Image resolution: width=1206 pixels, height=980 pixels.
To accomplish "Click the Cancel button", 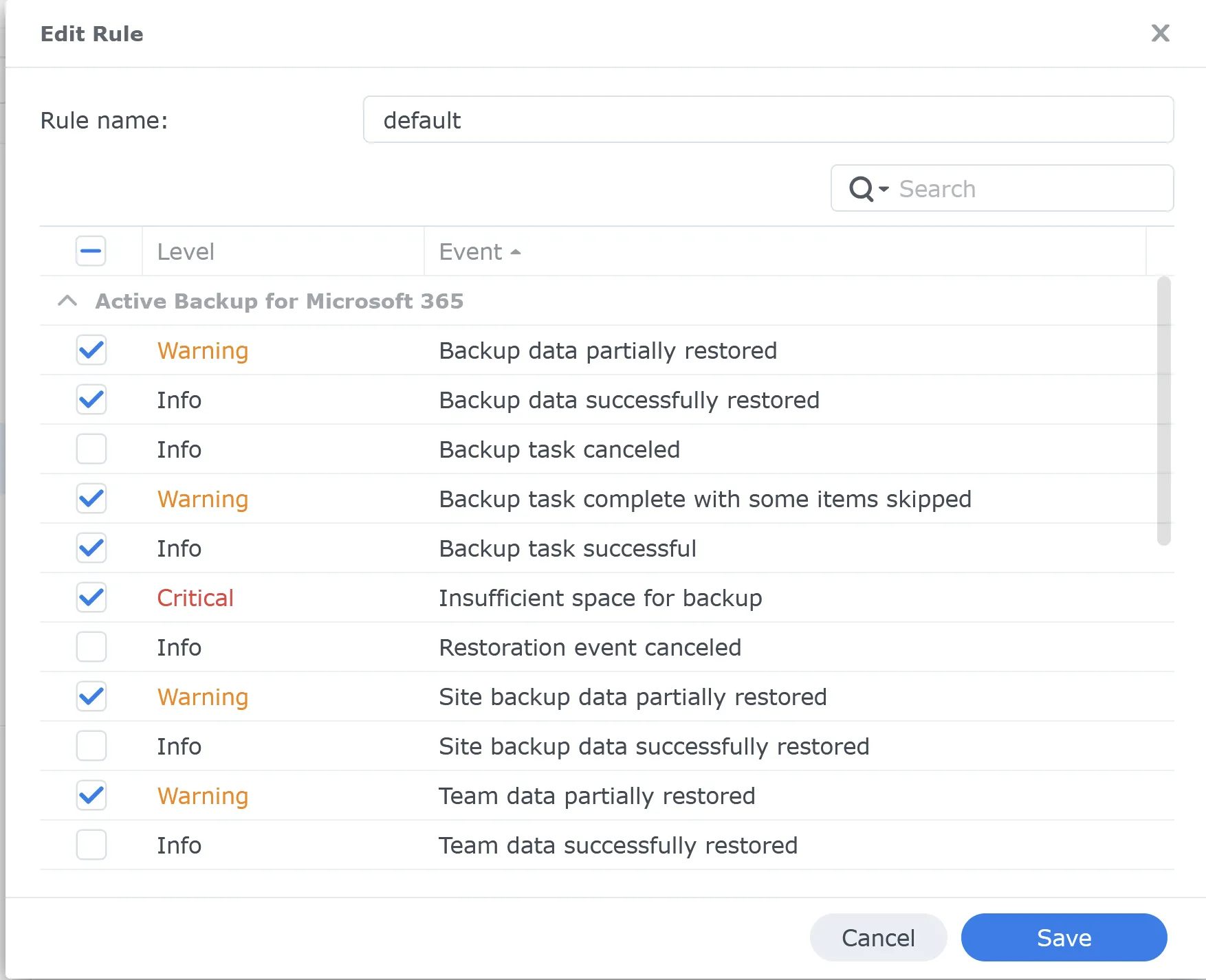I will click(878, 937).
